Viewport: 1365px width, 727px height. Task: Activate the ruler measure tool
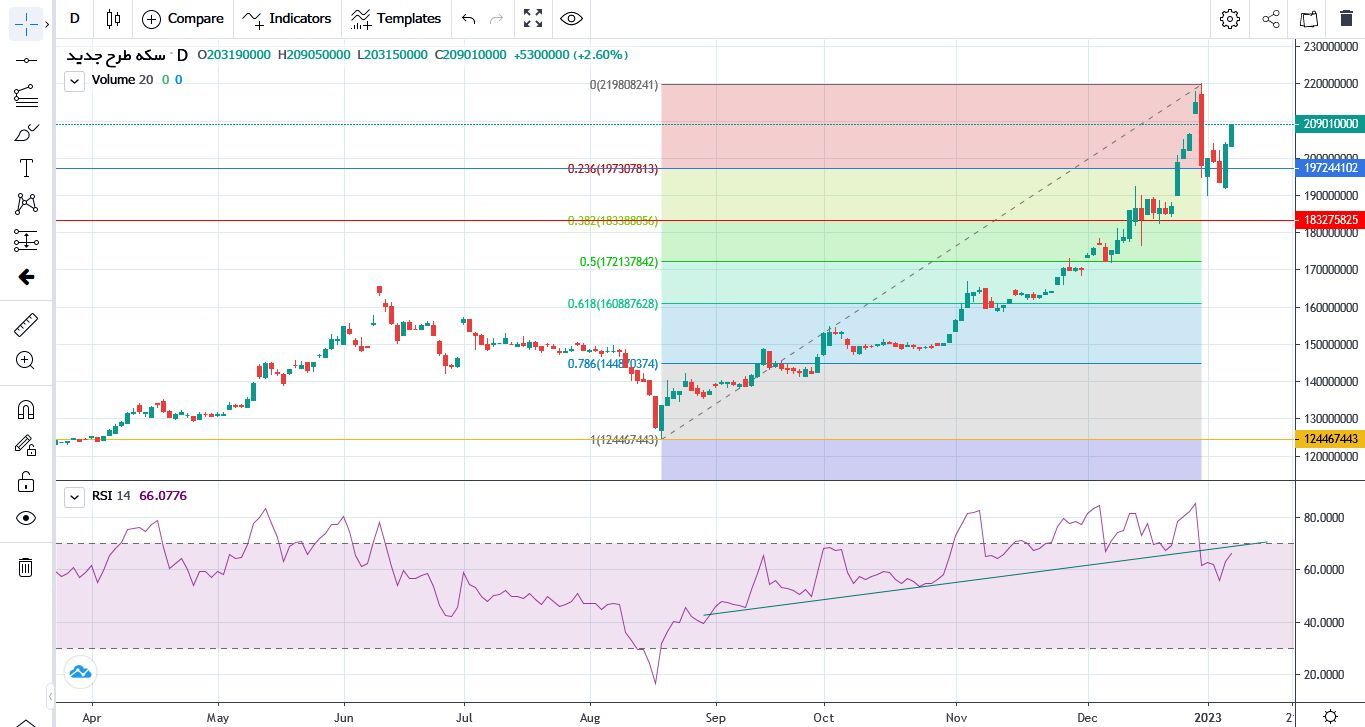click(x=25, y=325)
